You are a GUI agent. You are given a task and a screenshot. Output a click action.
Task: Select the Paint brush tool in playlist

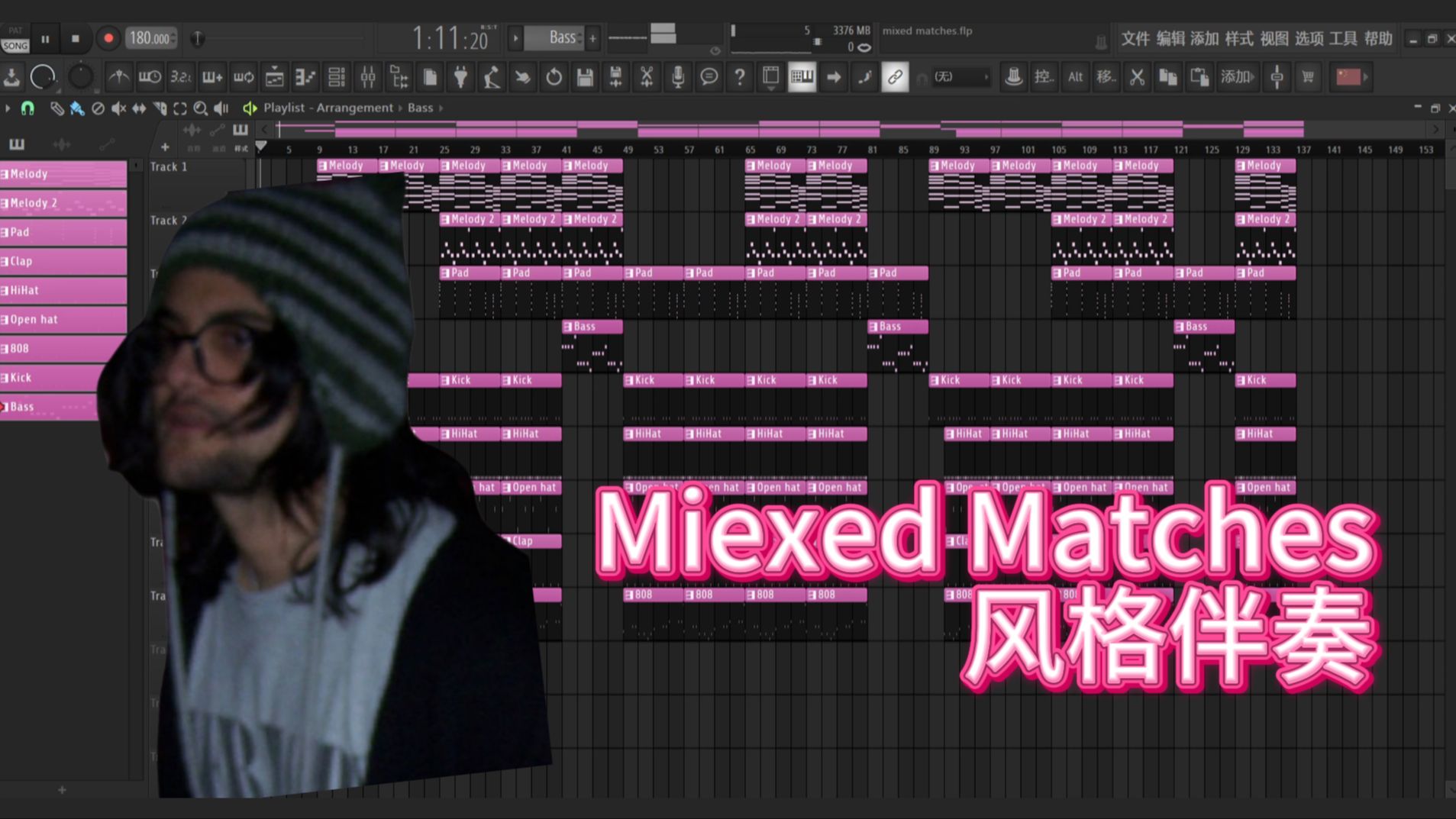77,108
